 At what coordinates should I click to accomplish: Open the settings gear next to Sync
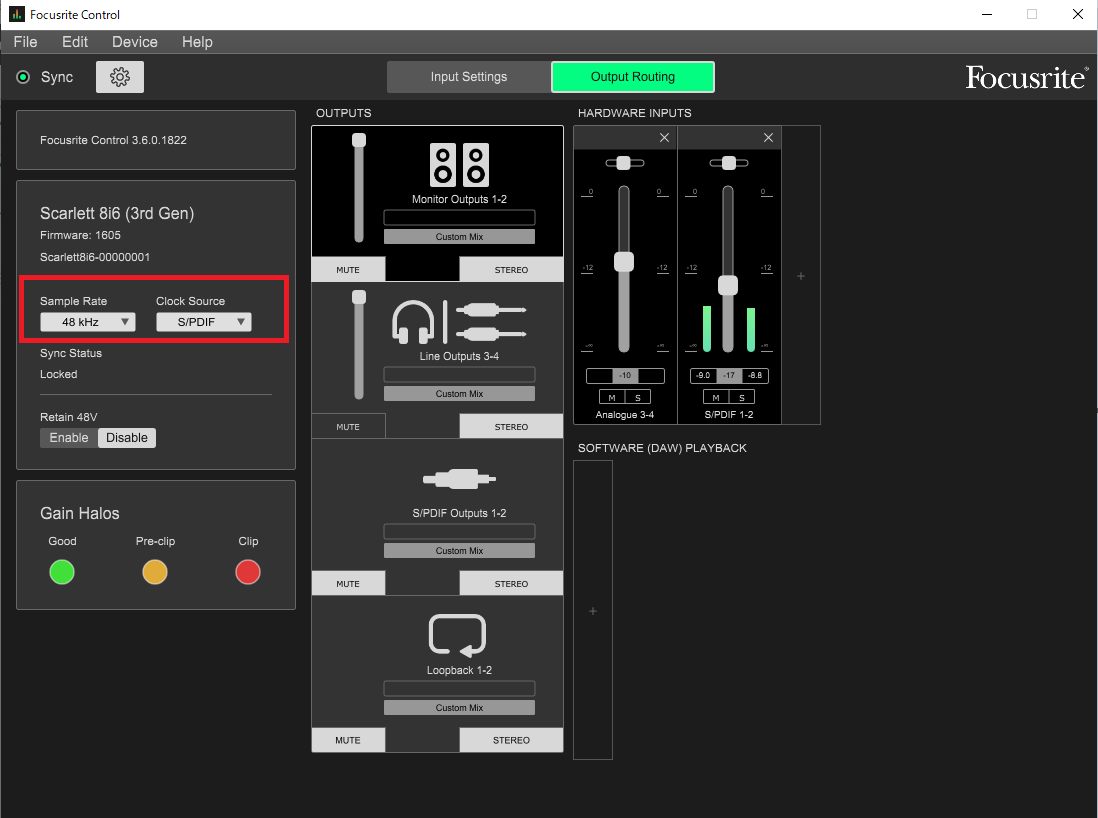point(120,77)
